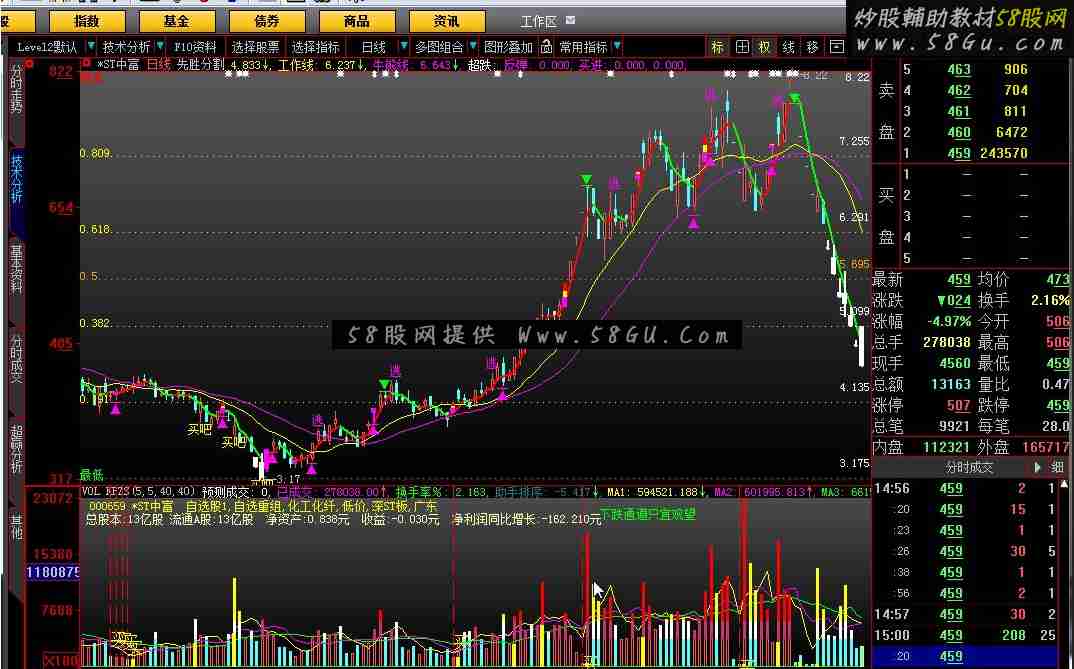This screenshot has width=1074, height=669.
Task: Toggle the 标 marker icon
Action: [717, 47]
